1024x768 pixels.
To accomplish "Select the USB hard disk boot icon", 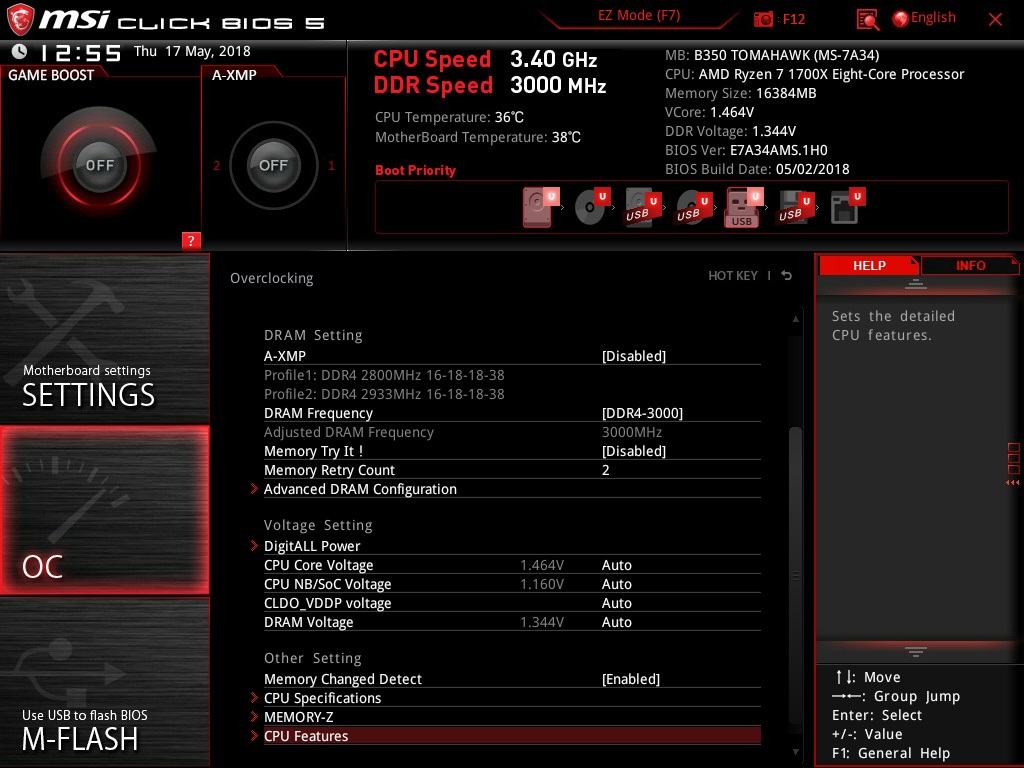I will click(x=643, y=207).
